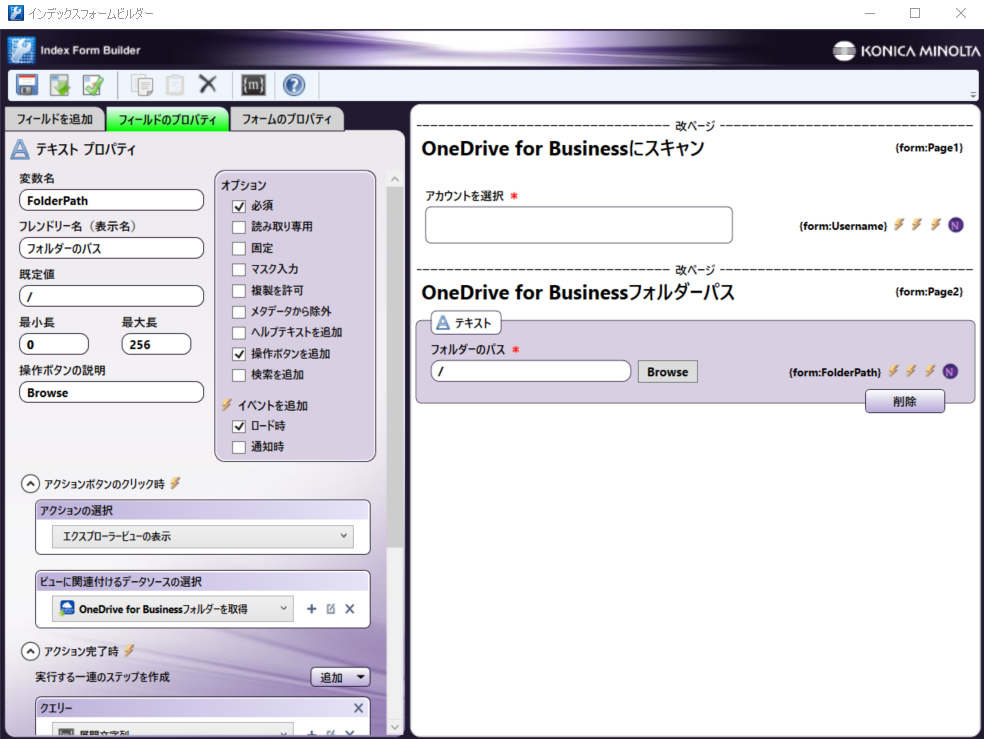Close the クエリー step with its X
Screen dimensions: 984x739
point(358,708)
